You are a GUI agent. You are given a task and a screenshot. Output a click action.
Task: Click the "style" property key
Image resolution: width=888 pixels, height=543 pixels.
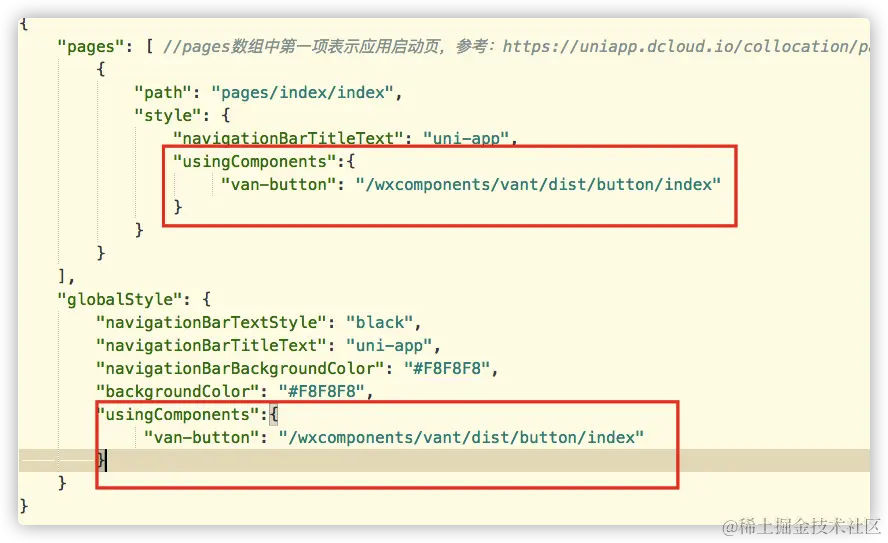(x=168, y=116)
